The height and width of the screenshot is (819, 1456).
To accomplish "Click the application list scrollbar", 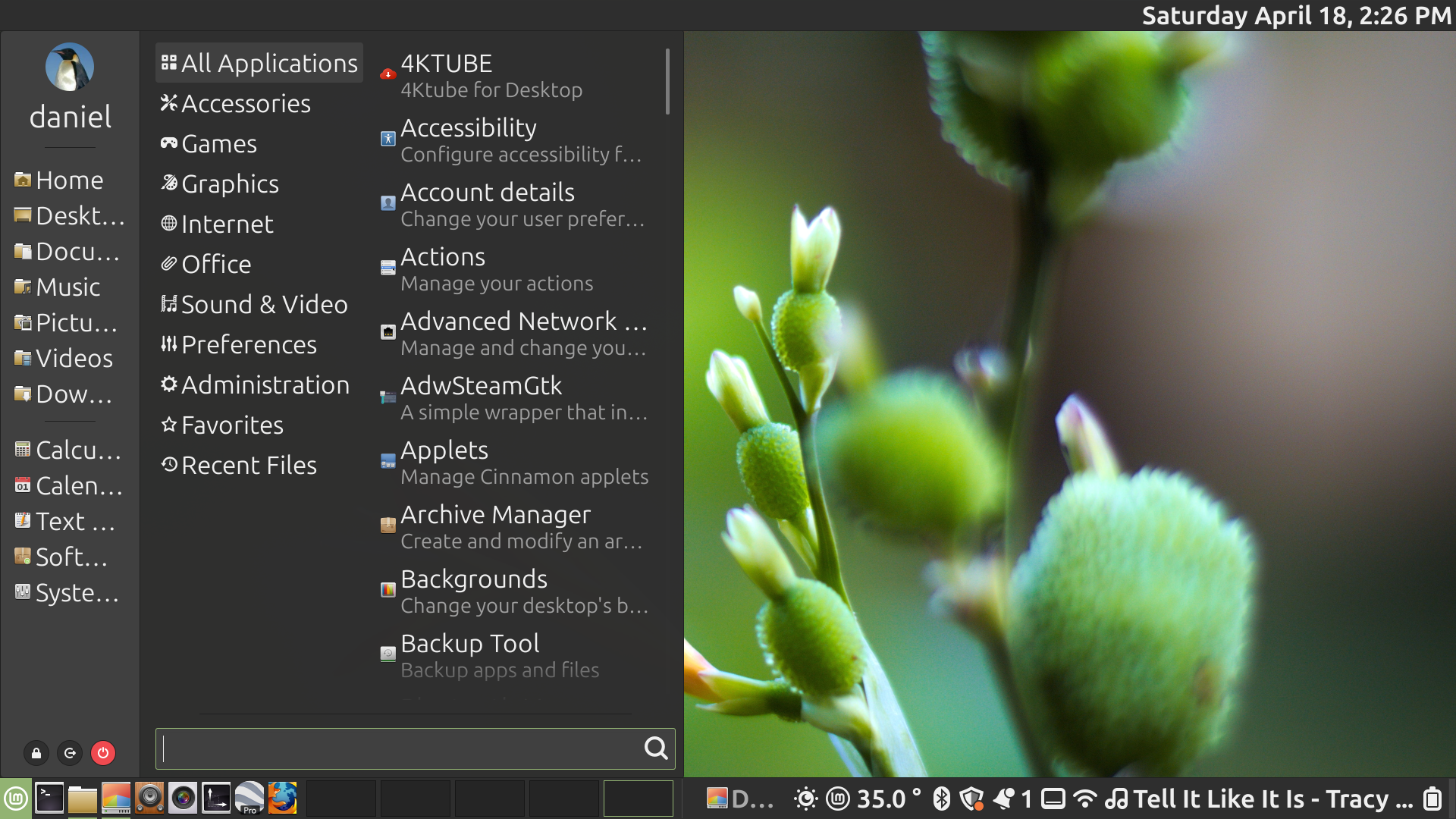I will pos(667,82).
